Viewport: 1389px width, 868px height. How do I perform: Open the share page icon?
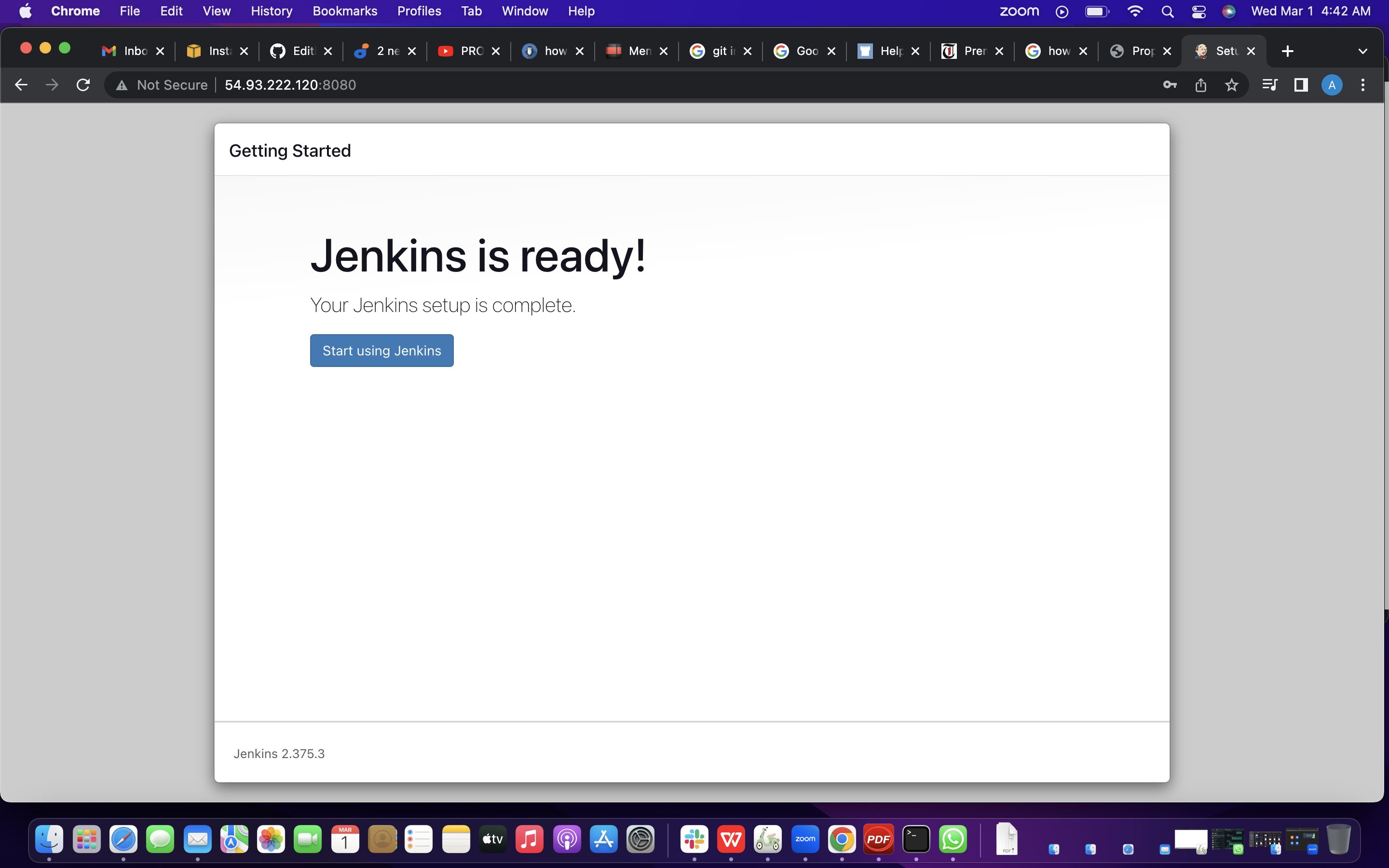coord(1200,85)
